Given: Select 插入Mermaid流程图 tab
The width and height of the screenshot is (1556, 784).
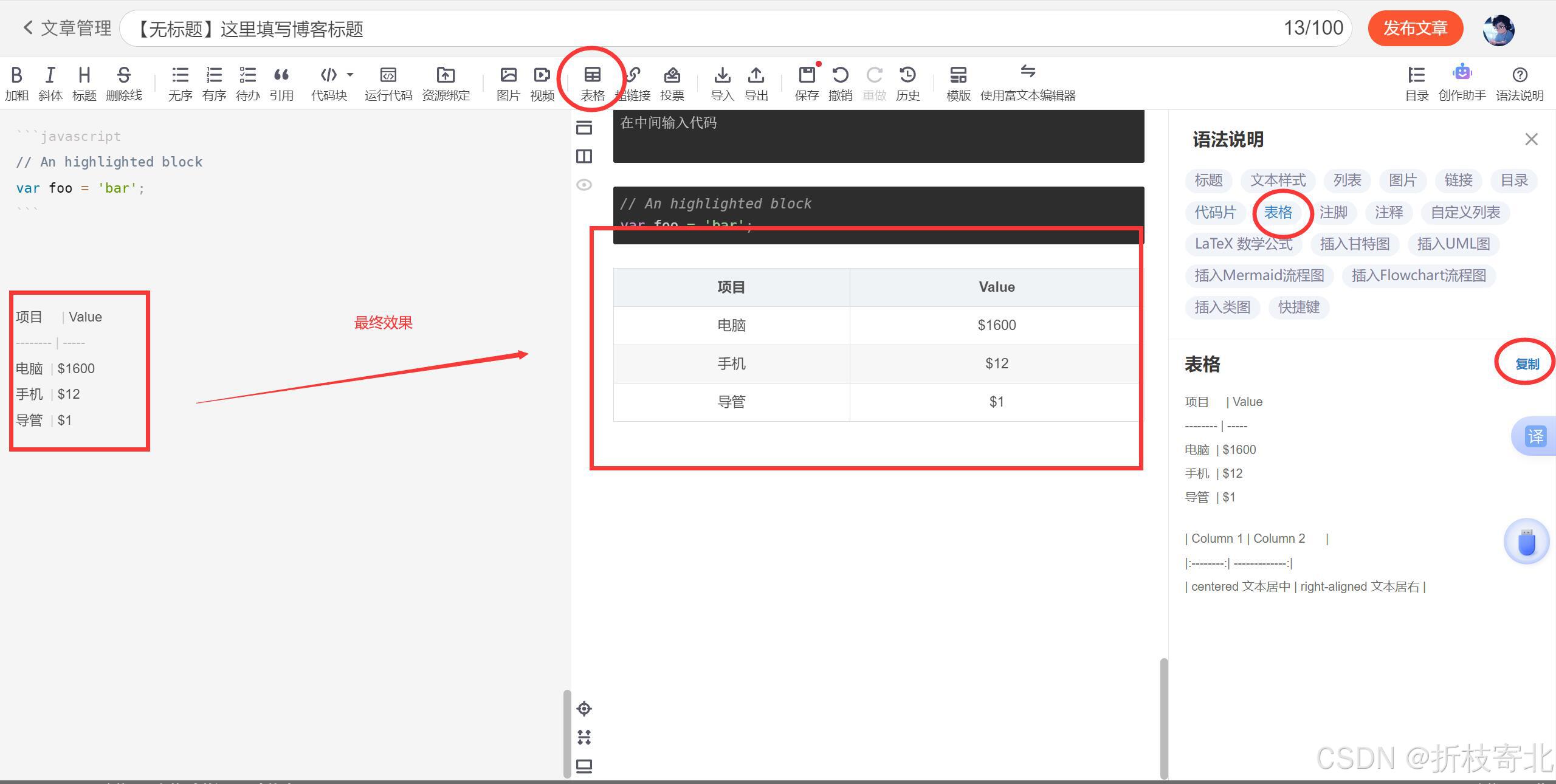Looking at the screenshot, I should (x=1259, y=275).
